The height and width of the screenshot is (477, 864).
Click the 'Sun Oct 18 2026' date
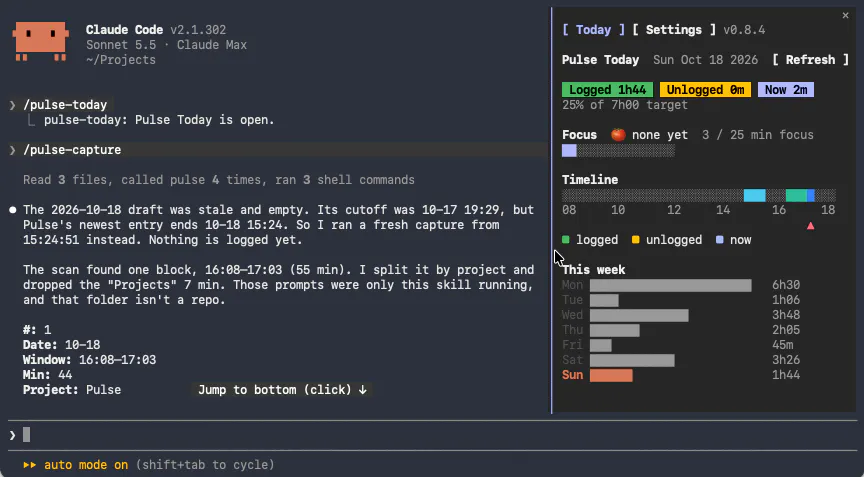tap(705, 59)
